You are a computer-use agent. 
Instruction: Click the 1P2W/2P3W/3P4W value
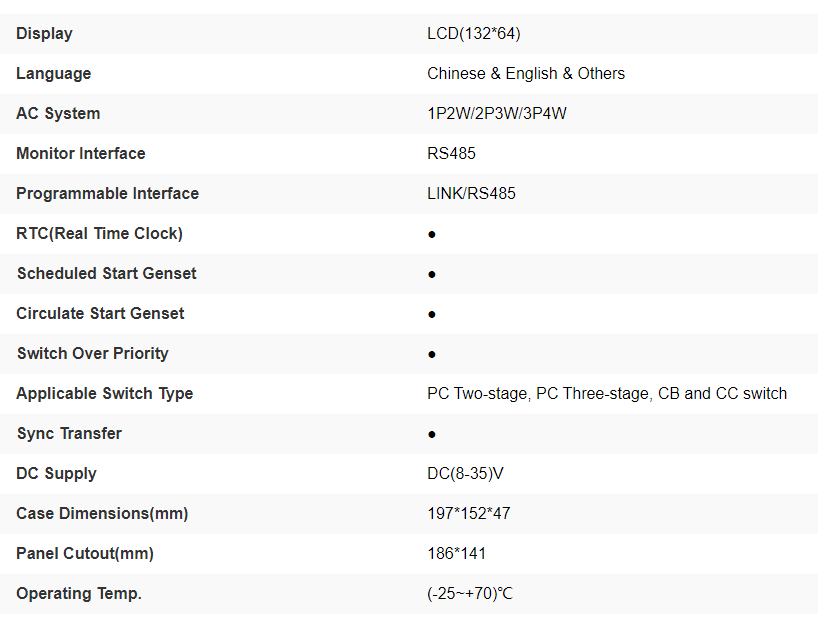click(496, 114)
